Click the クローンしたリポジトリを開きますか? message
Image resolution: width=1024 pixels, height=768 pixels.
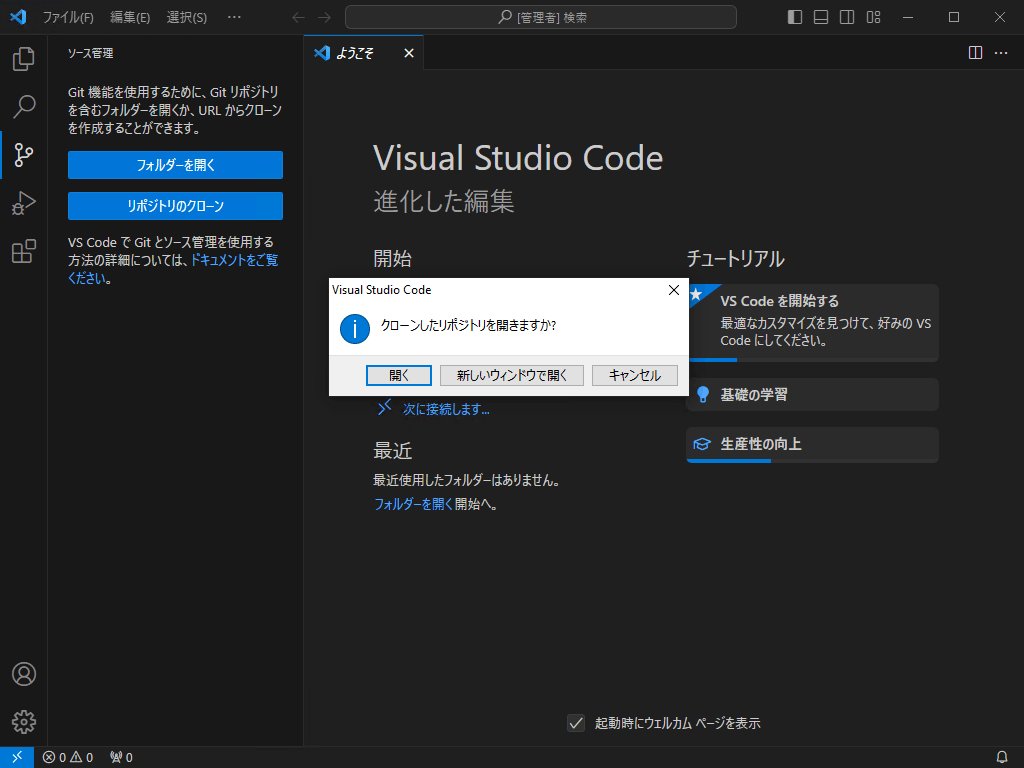click(x=468, y=325)
